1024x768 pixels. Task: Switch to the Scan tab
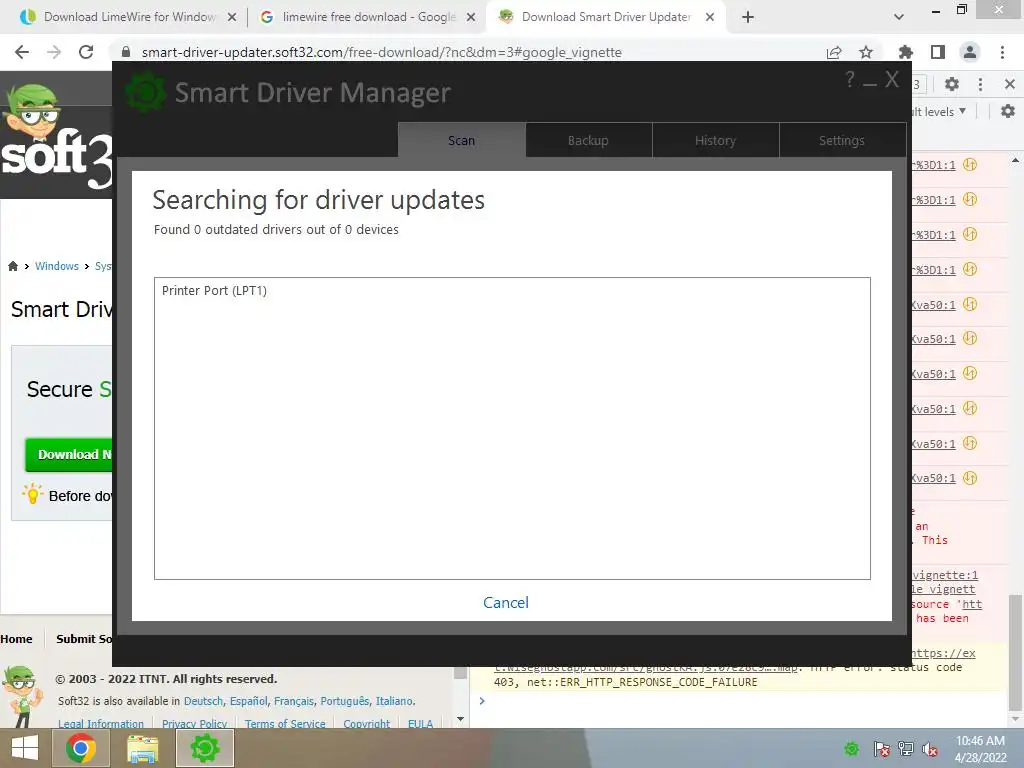tap(462, 140)
